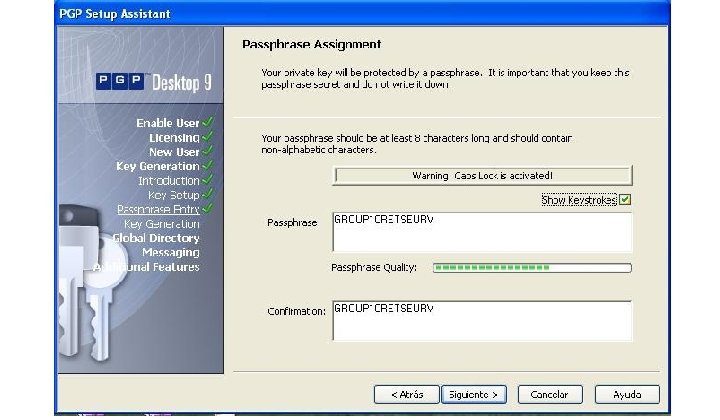
Task: Select the Introduction sub-step
Action: 169,181
